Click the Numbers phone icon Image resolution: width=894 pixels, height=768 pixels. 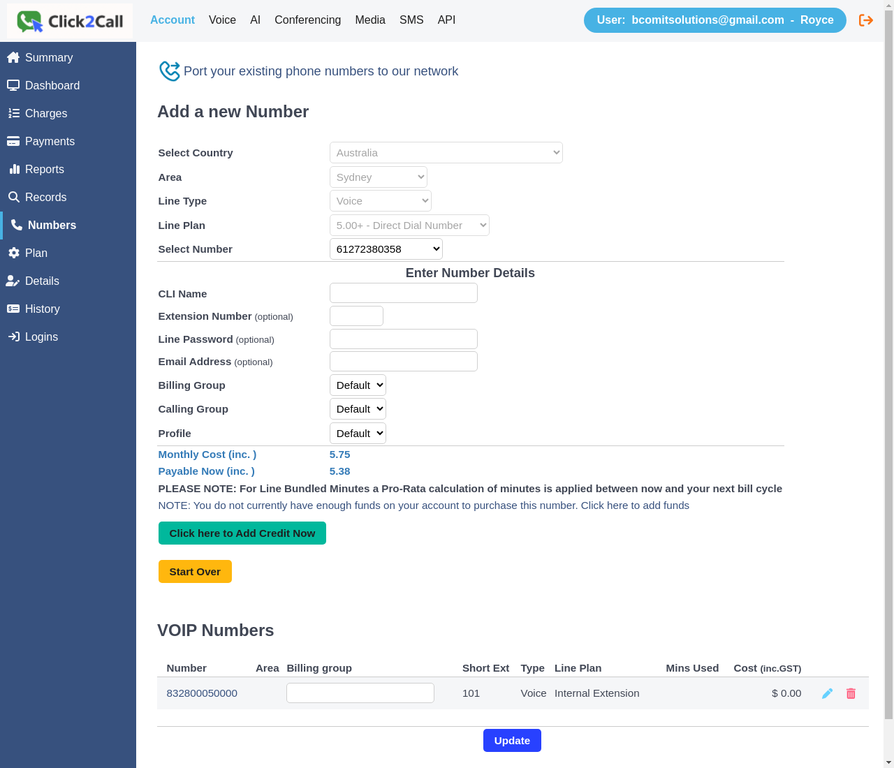click(x=16, y=225)
